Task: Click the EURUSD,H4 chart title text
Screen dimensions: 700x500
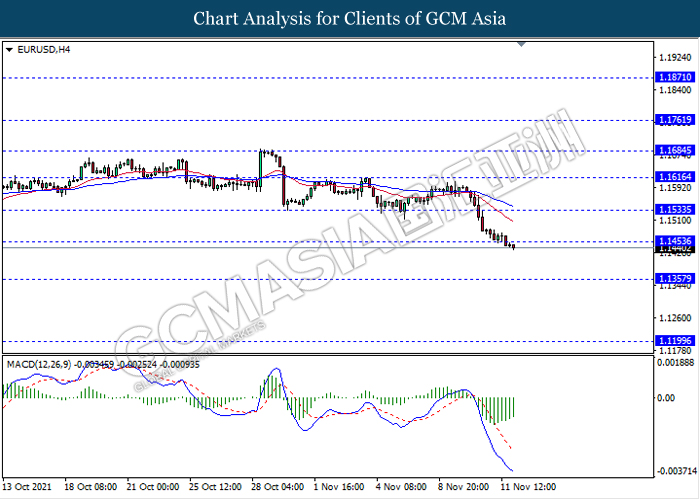Action: click(x=44, y=50)
